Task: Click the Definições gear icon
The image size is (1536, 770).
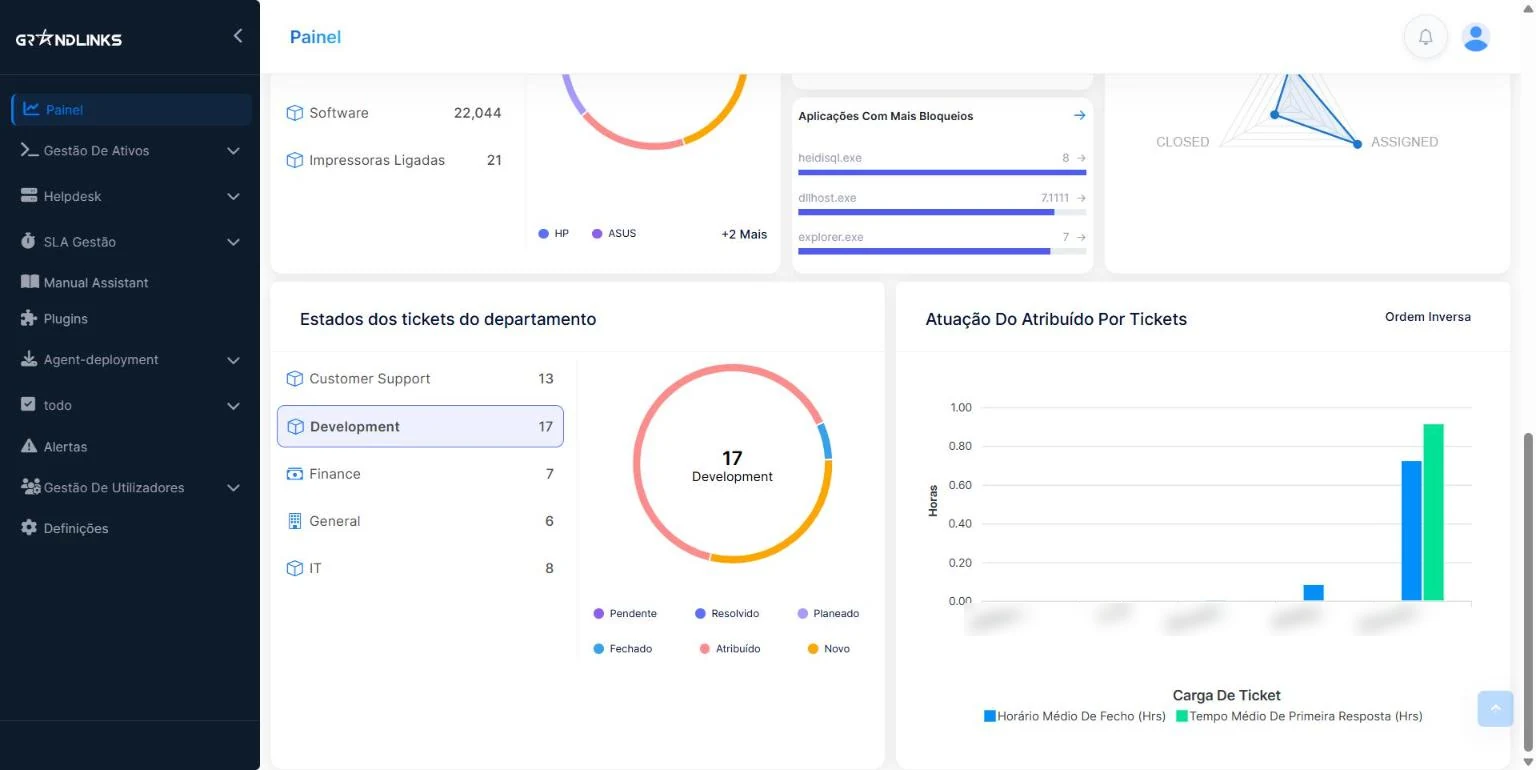Action: pyautogui.click(x=29, y=527)
